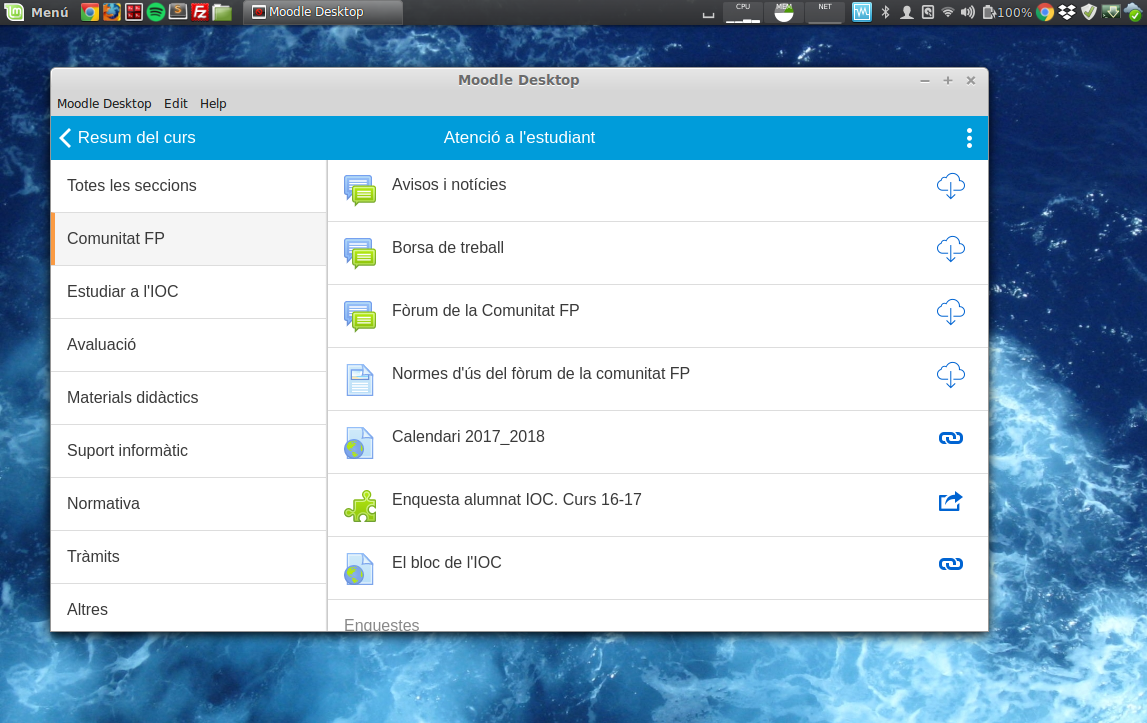Open link icon for El bloc de l'IOC
Screen dimensions: 1147x723
coord(950,564)
